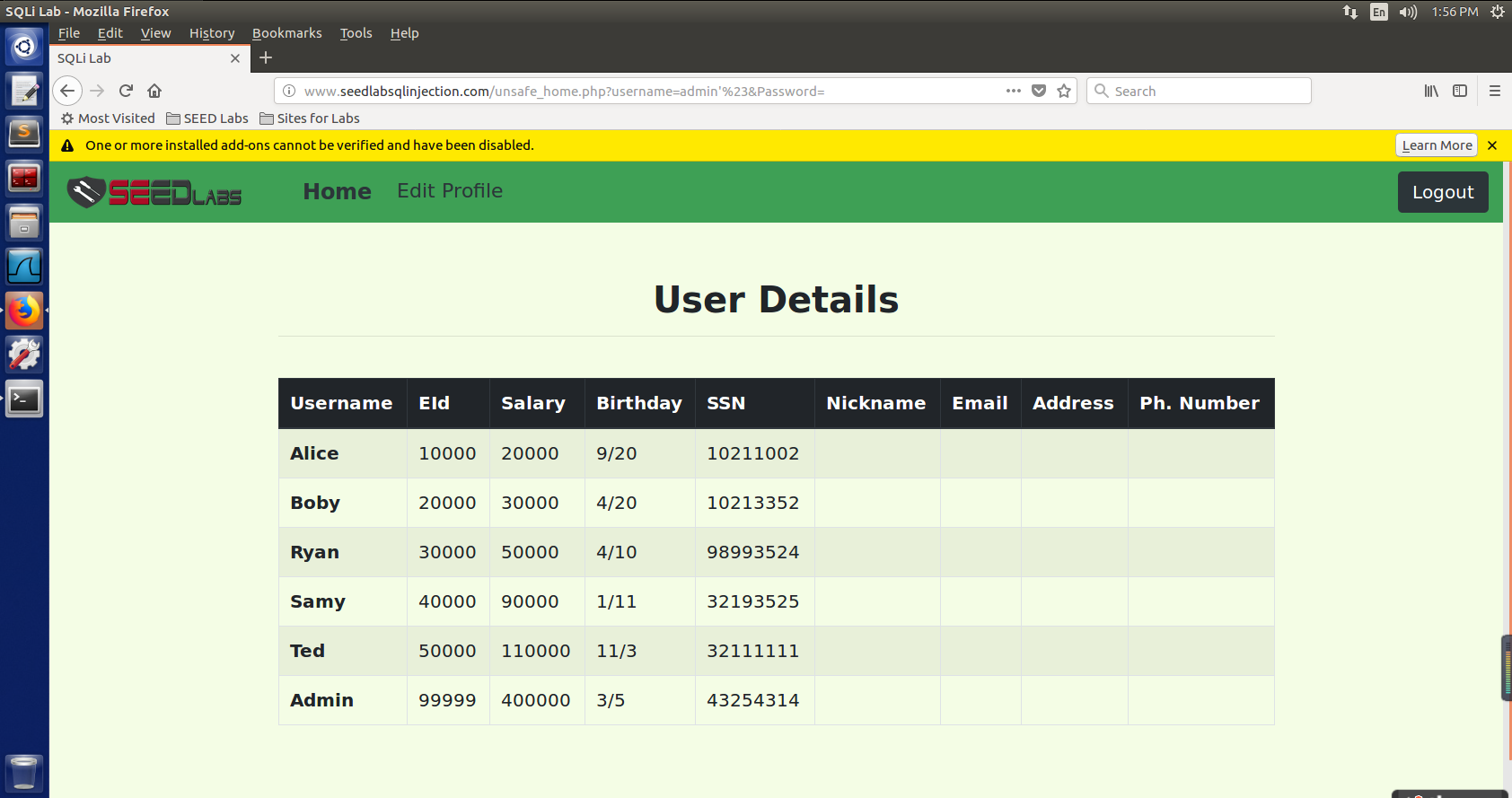The height and width of the screenshot is (798, 1512).
Task: Launch Sublime Text from dock
Action: pos(24,134)
